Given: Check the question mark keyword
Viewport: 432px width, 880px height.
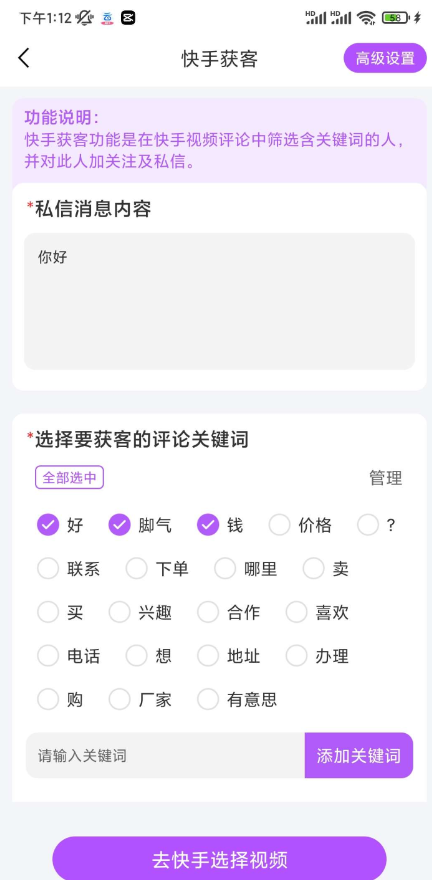Looking at the screenshot, I should [368, 525].
